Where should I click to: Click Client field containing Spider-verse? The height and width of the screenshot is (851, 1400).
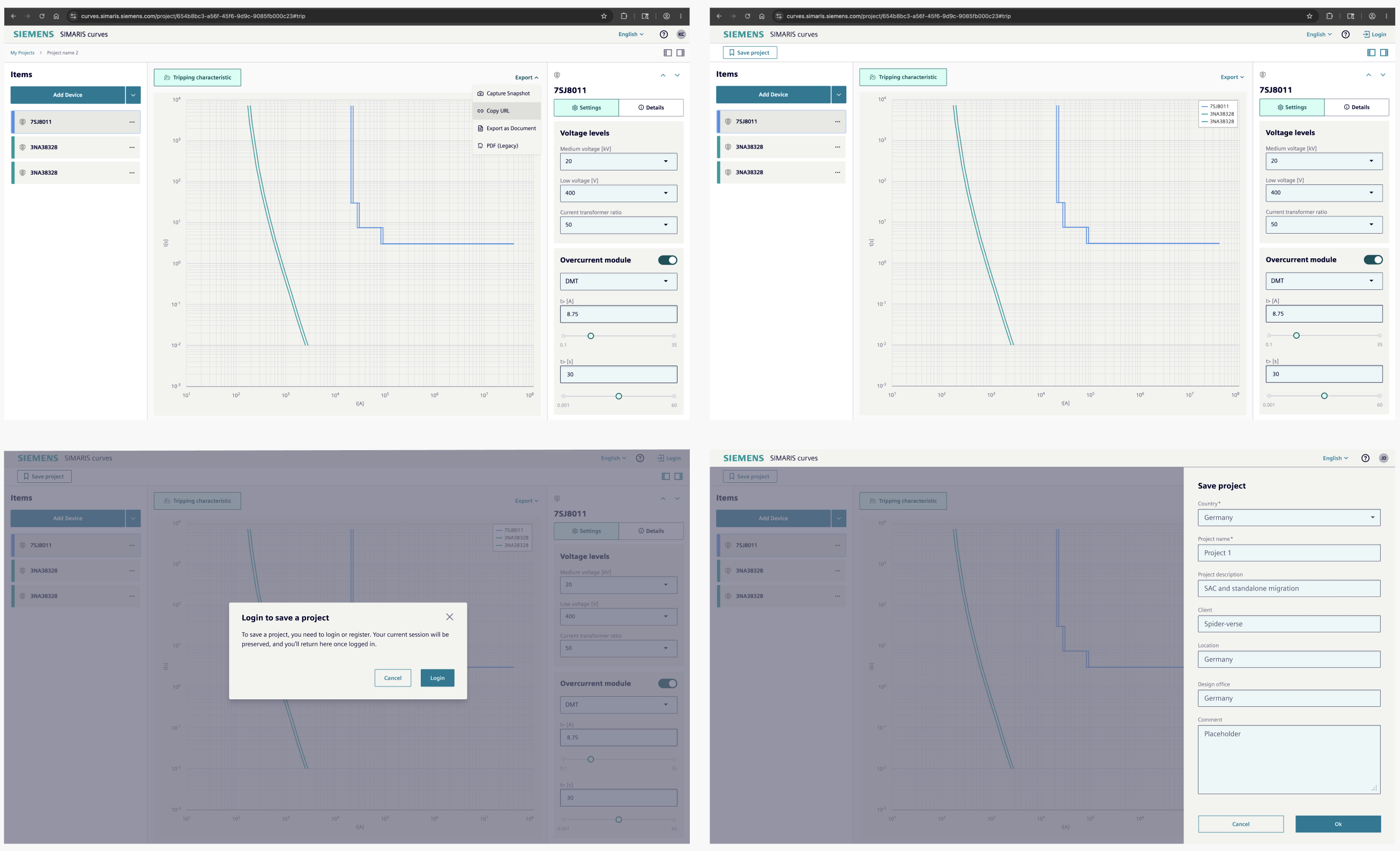[x=1289, y=624]
